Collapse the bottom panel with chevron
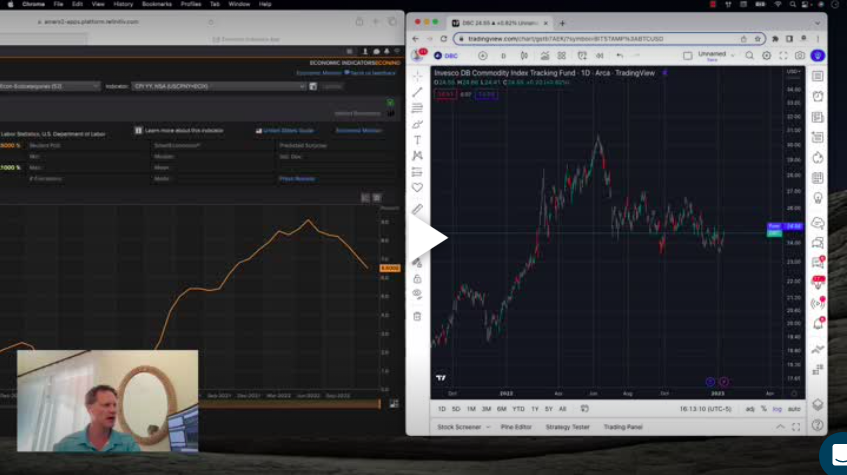 tap(781, 427)
